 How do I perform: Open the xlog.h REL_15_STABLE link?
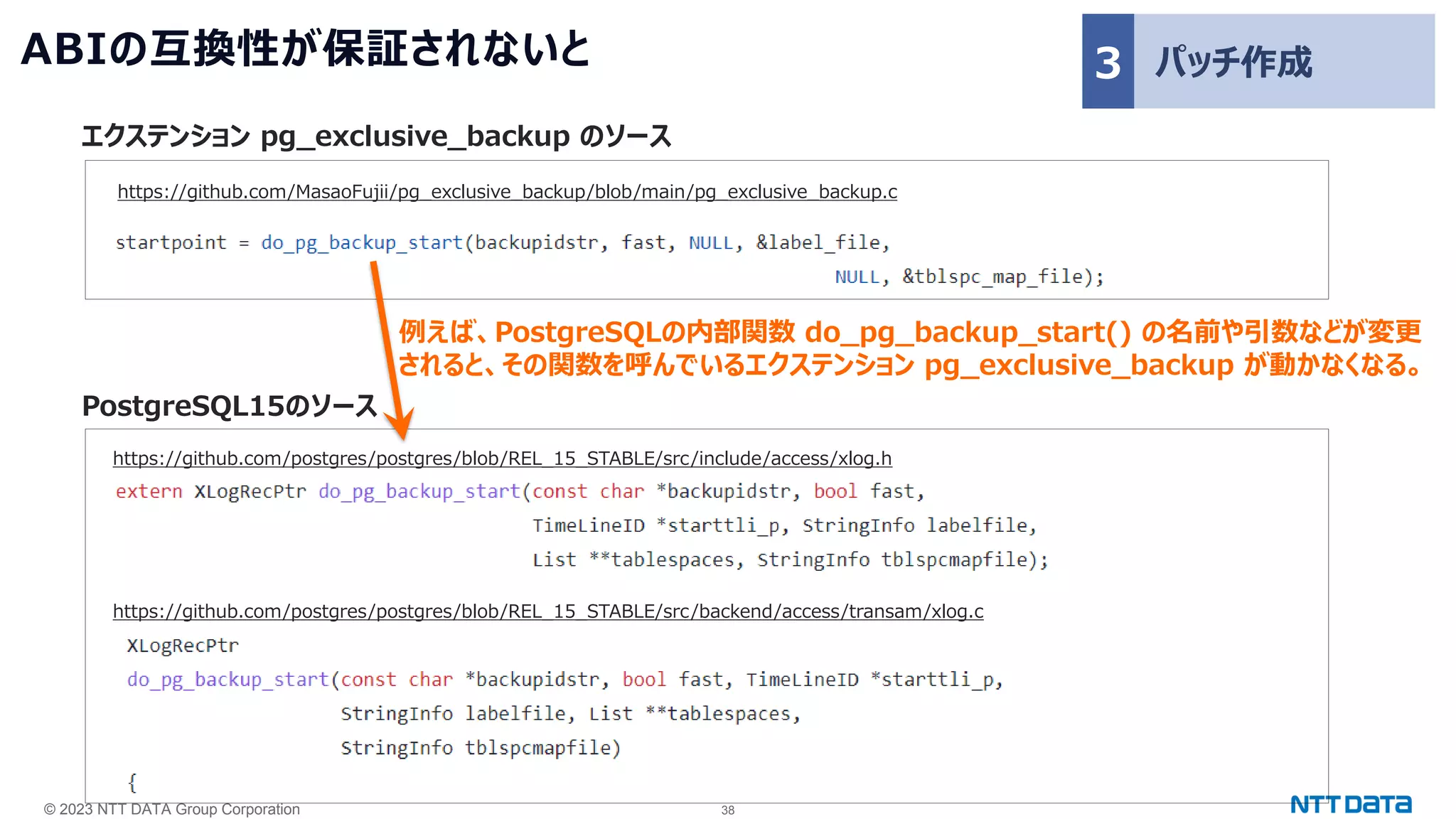502,459
